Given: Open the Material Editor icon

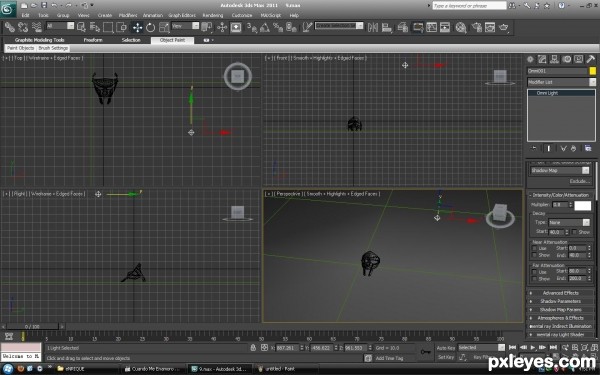Looking at the screenshot, I should [x=461, y=27].
